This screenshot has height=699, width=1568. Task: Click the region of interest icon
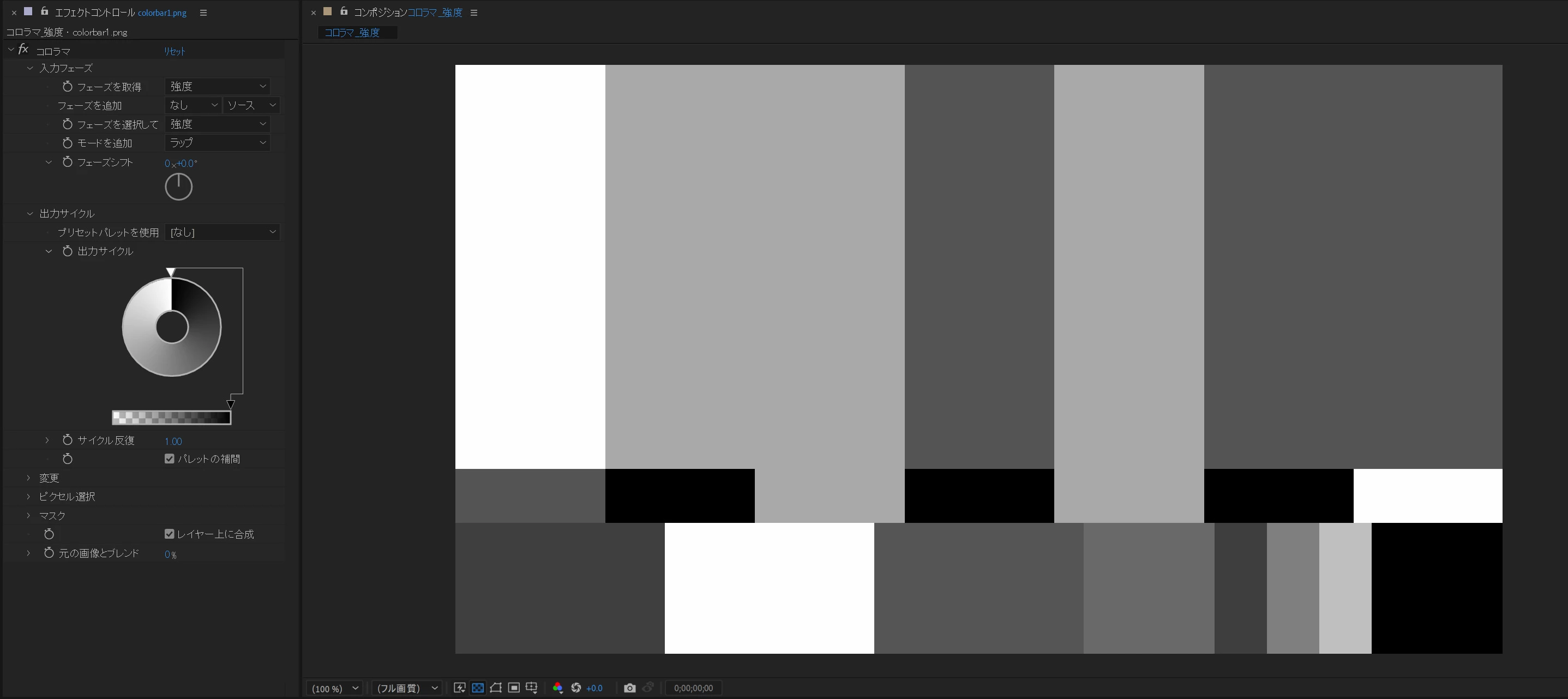pyautogui.click(x=514, y=688)
